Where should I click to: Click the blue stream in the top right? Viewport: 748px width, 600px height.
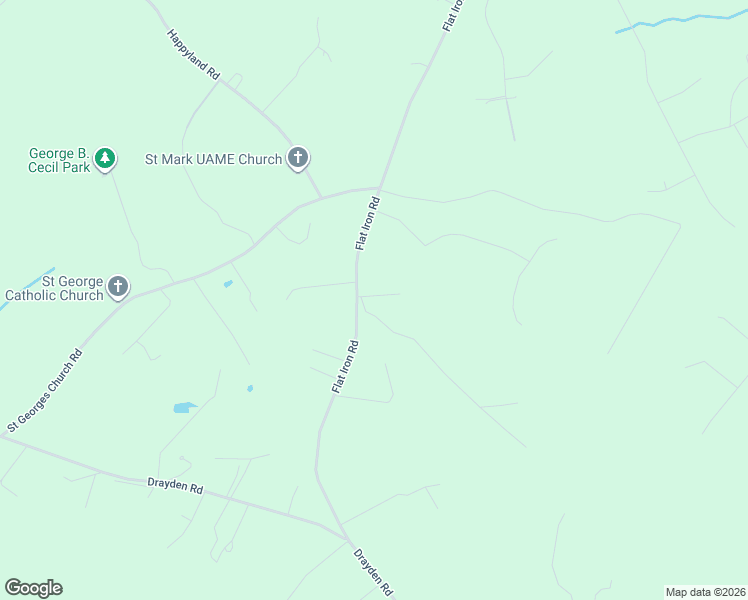pyautogui.click(x=681, y=22)
